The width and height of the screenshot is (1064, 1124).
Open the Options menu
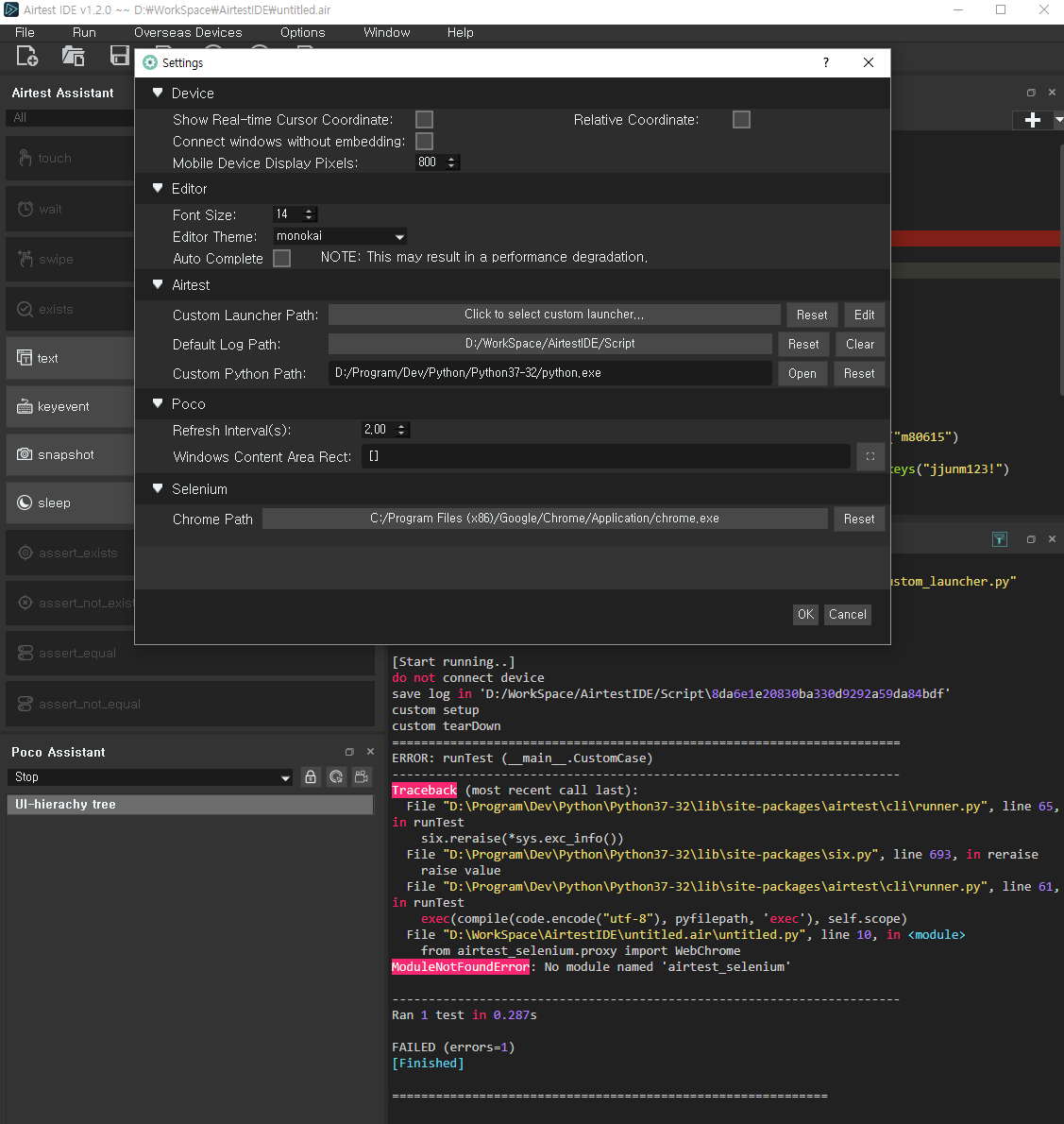click(x=302, y=32)
